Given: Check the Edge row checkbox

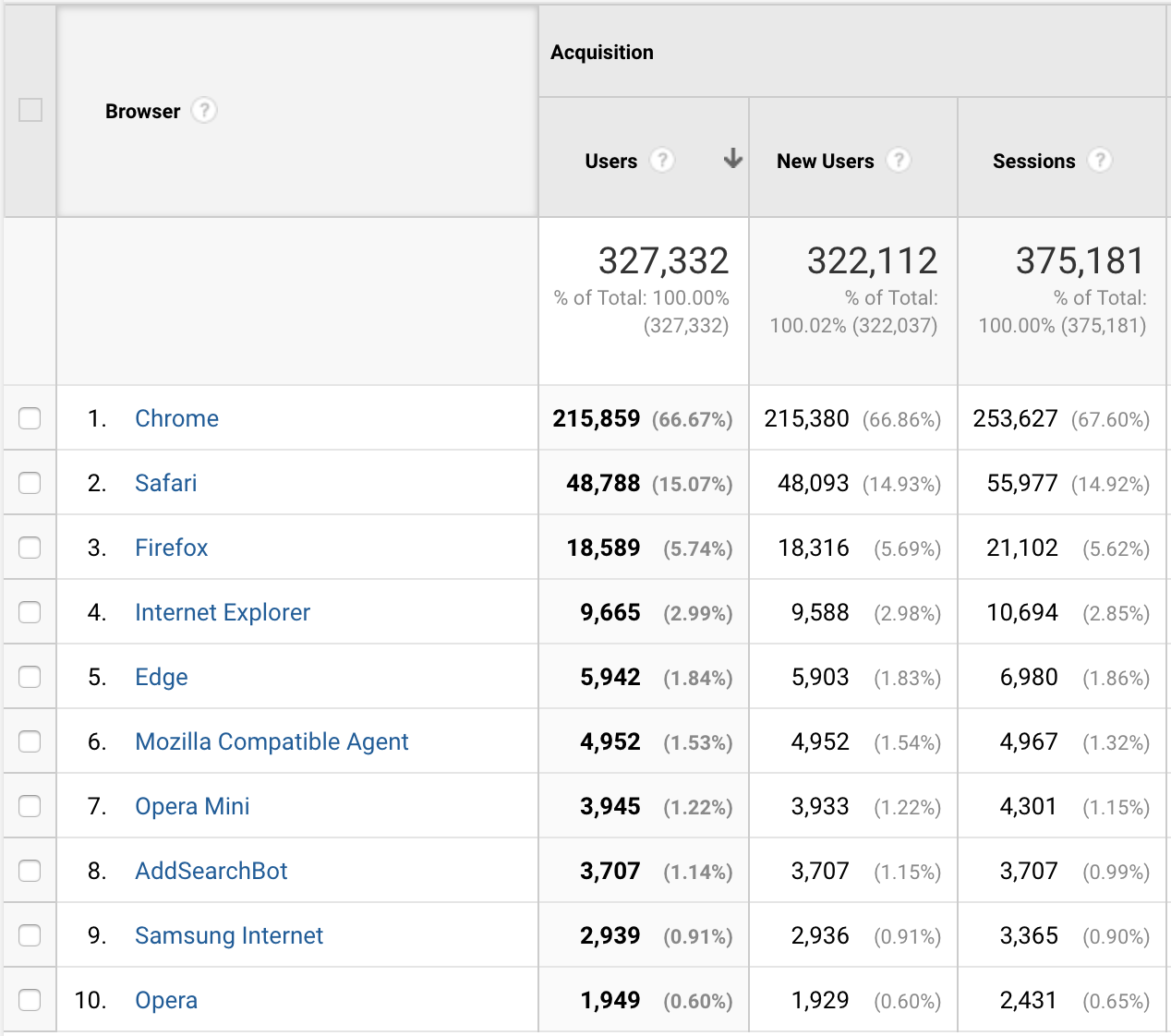Looking at the screenshot, I should (x=30, y=677).
